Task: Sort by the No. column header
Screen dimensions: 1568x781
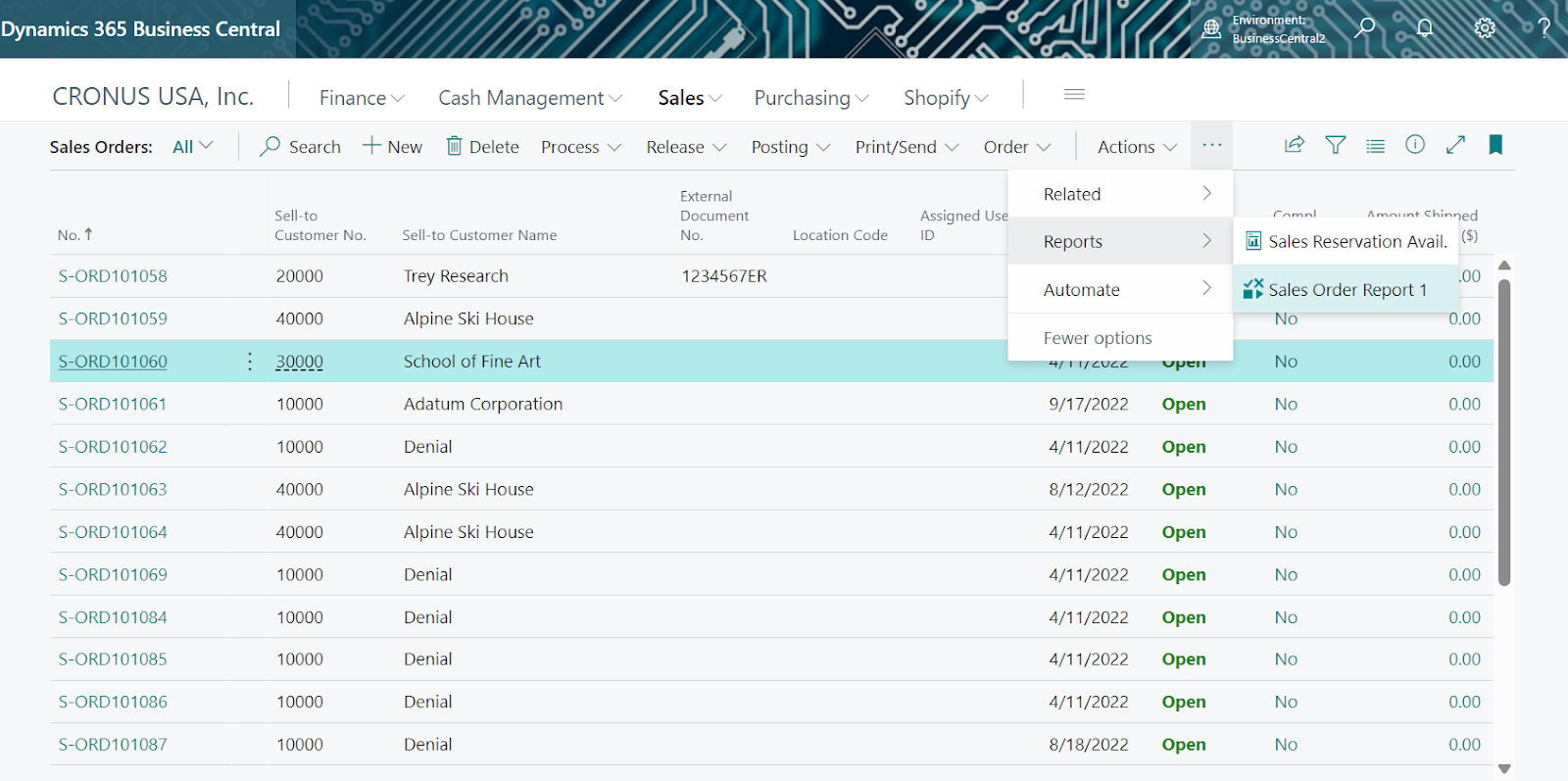Action: 75,235
